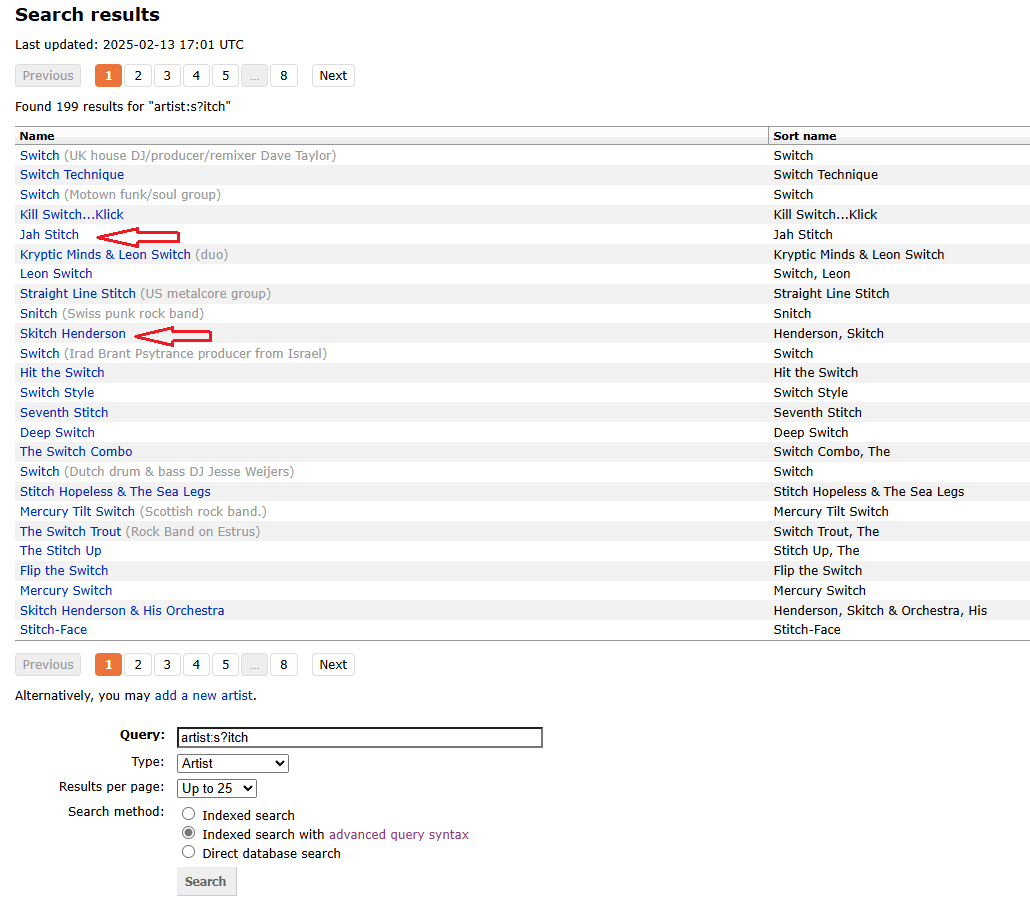1030x903 pixels.
Task: Click the Search results heading
Action: coord(87,14)
